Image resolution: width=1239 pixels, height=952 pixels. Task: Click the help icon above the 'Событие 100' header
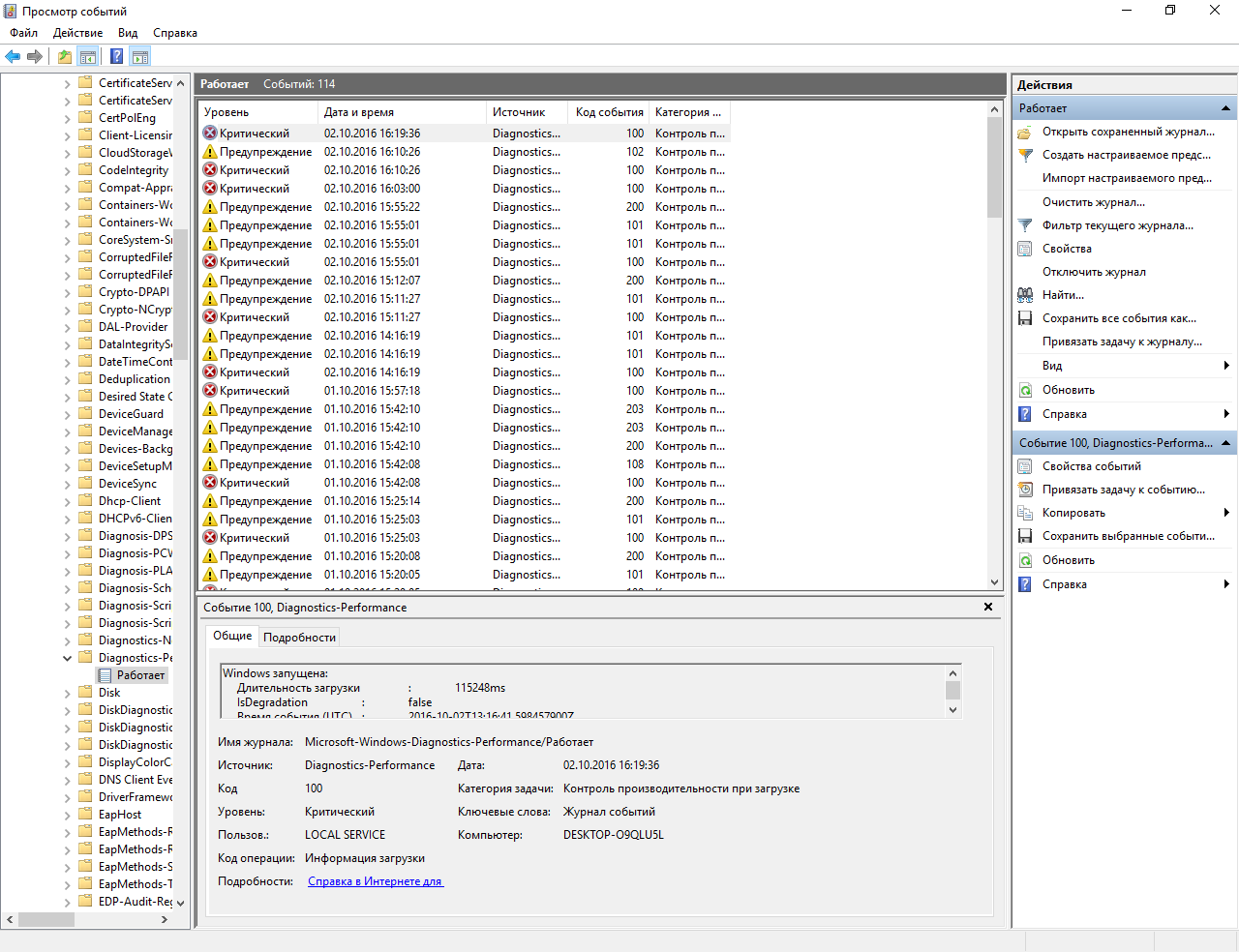point(1025,414)
